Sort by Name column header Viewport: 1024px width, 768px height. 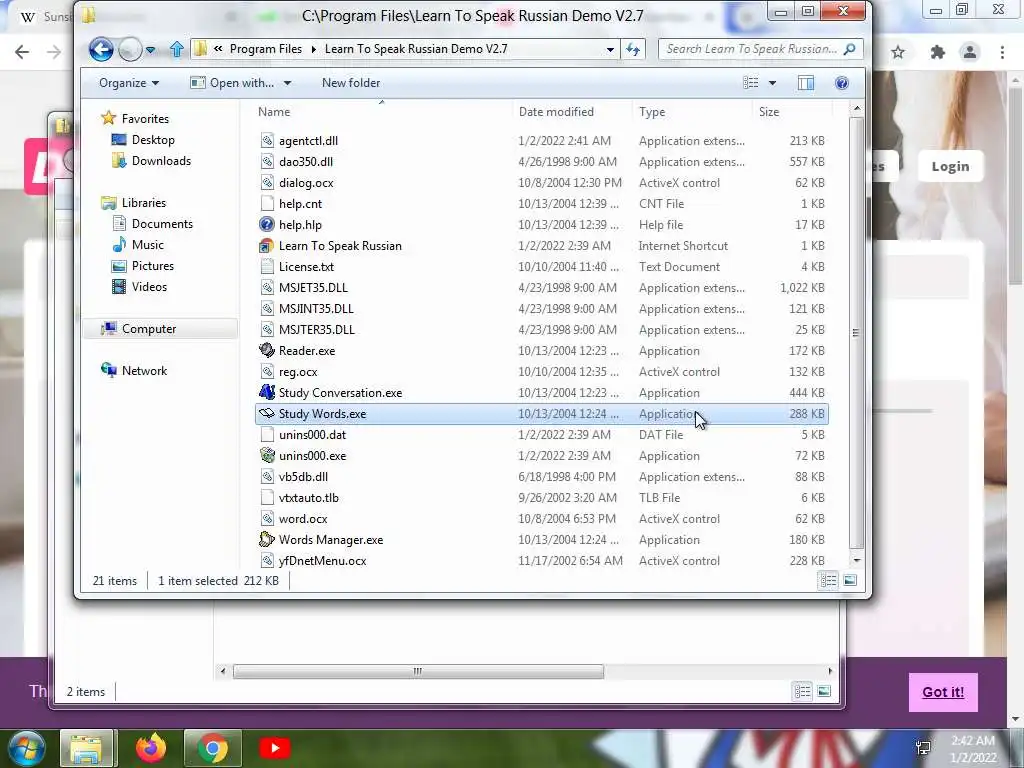(x=382, y=112)
